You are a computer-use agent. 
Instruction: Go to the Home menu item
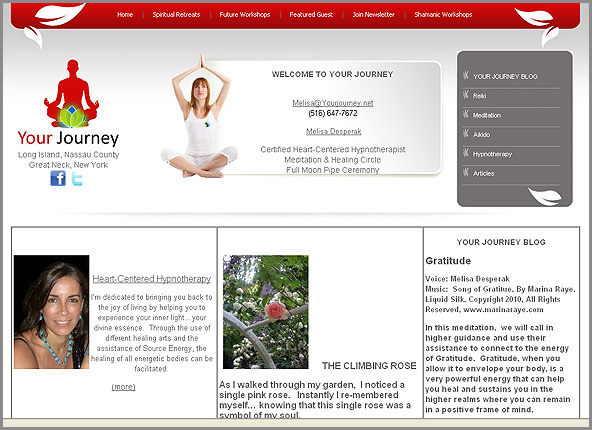point(125,15)
